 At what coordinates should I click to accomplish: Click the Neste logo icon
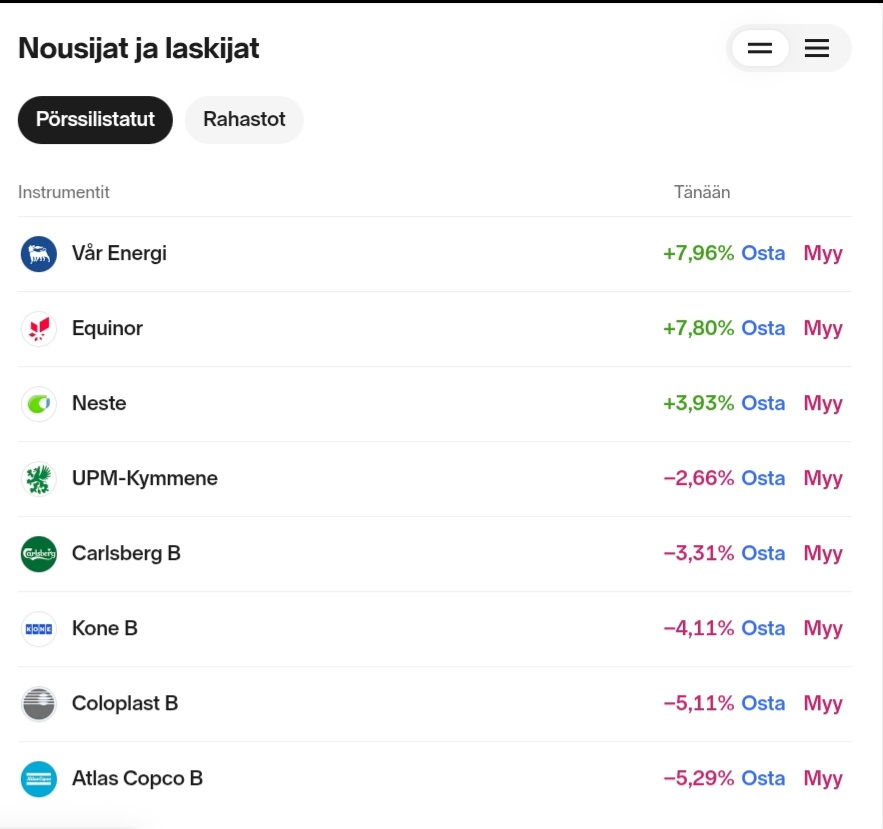click(39, 404)
